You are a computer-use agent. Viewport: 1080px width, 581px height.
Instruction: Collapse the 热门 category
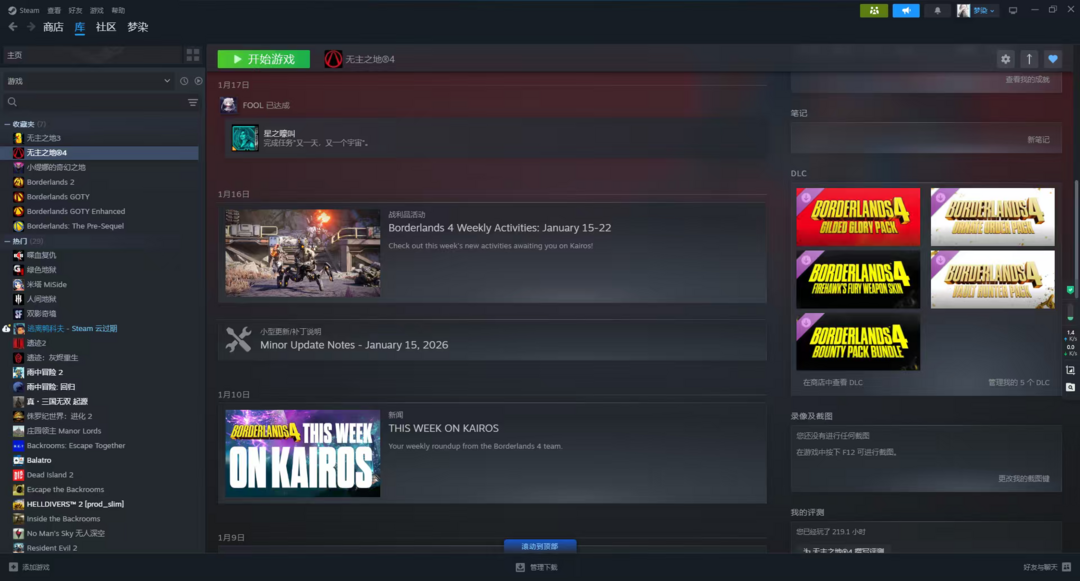[x=8, y=241]
